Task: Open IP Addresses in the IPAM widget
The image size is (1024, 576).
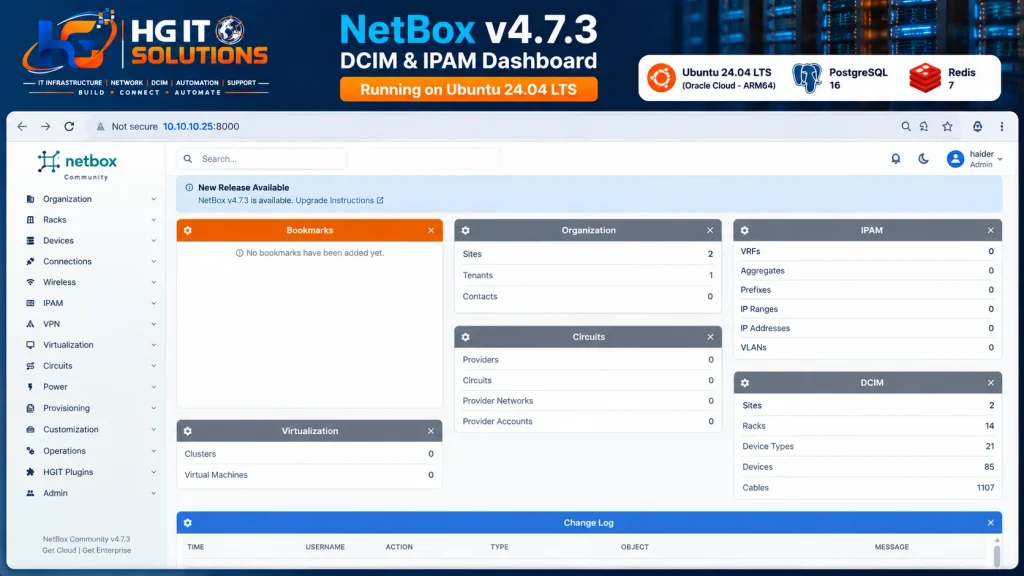Action: click(765, 328)
